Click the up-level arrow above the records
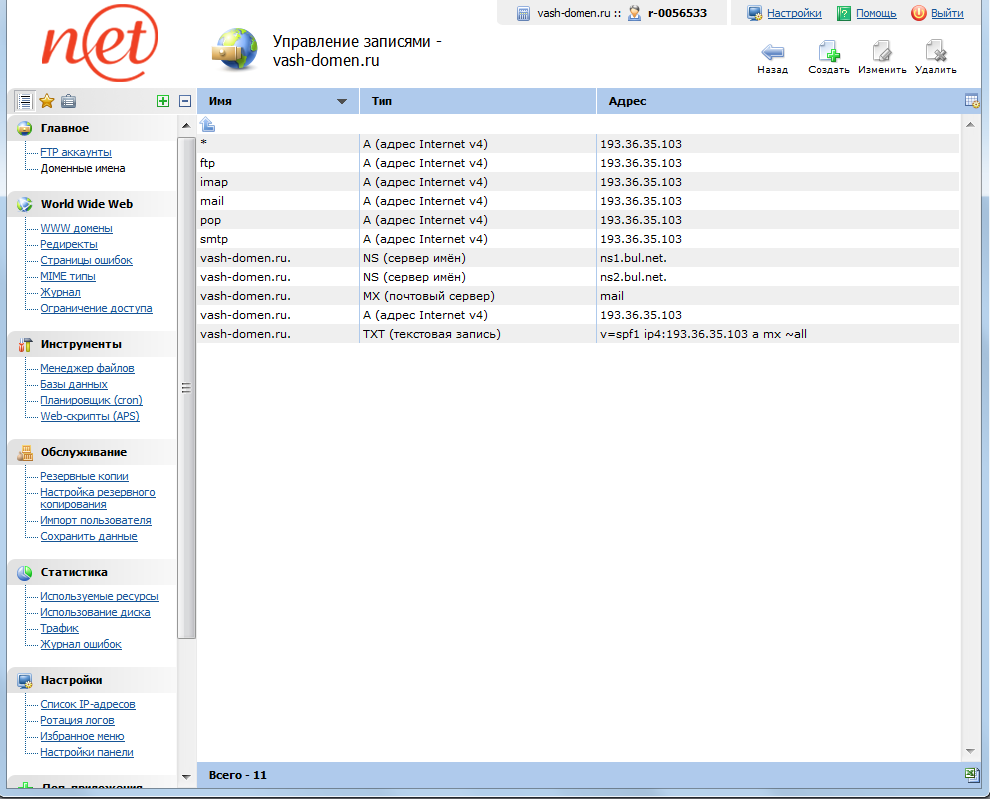 tap(207, 124)
